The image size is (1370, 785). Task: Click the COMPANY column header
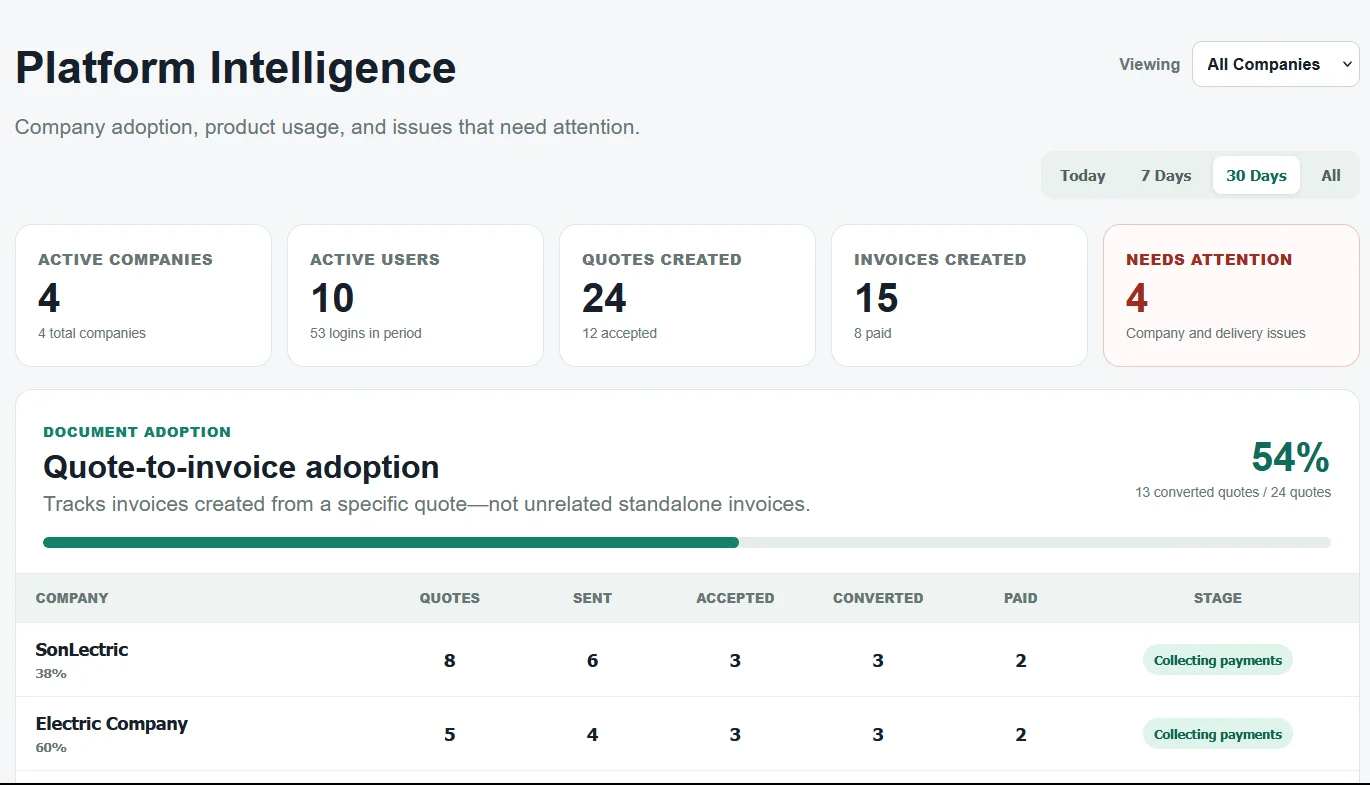[72, 598]
